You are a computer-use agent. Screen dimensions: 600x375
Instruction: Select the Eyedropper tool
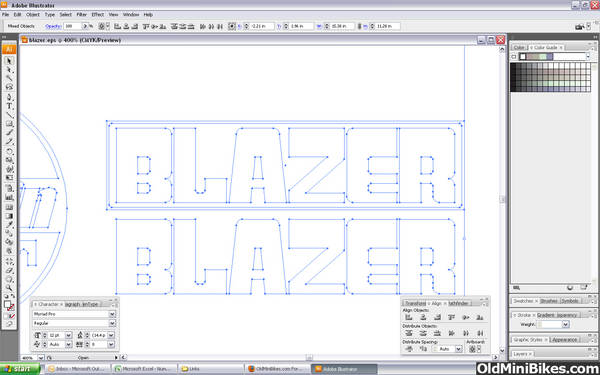(10, 224)
